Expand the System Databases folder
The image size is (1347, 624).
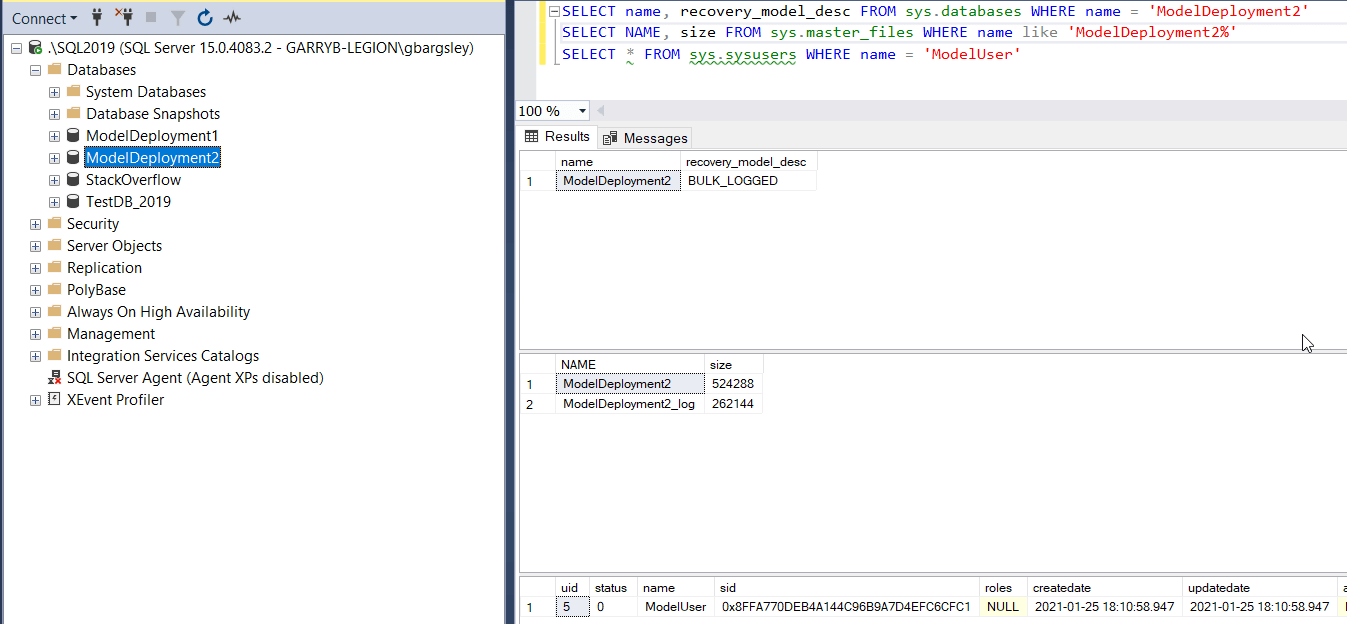(55, 92)
